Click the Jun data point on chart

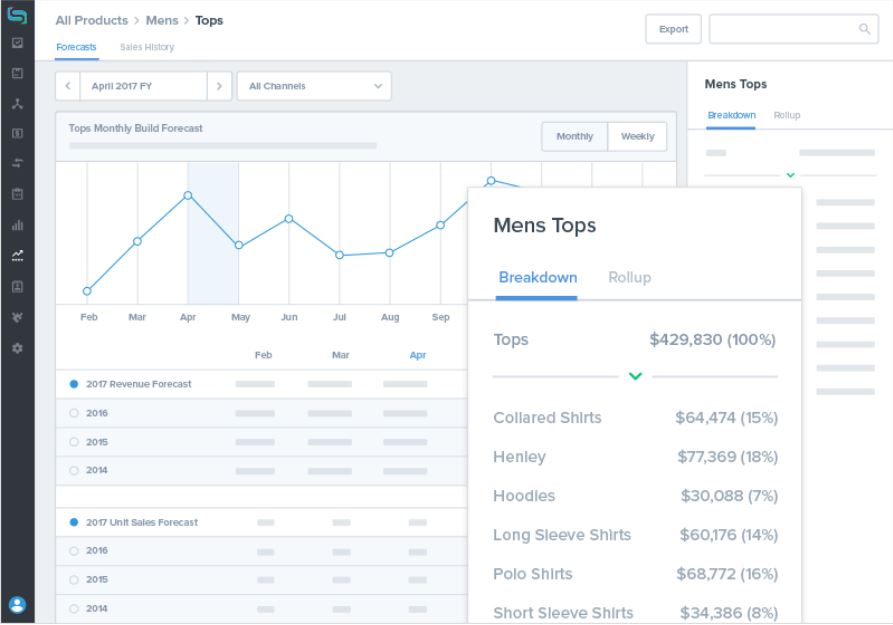pyautogui.click(x=289, y=219)
